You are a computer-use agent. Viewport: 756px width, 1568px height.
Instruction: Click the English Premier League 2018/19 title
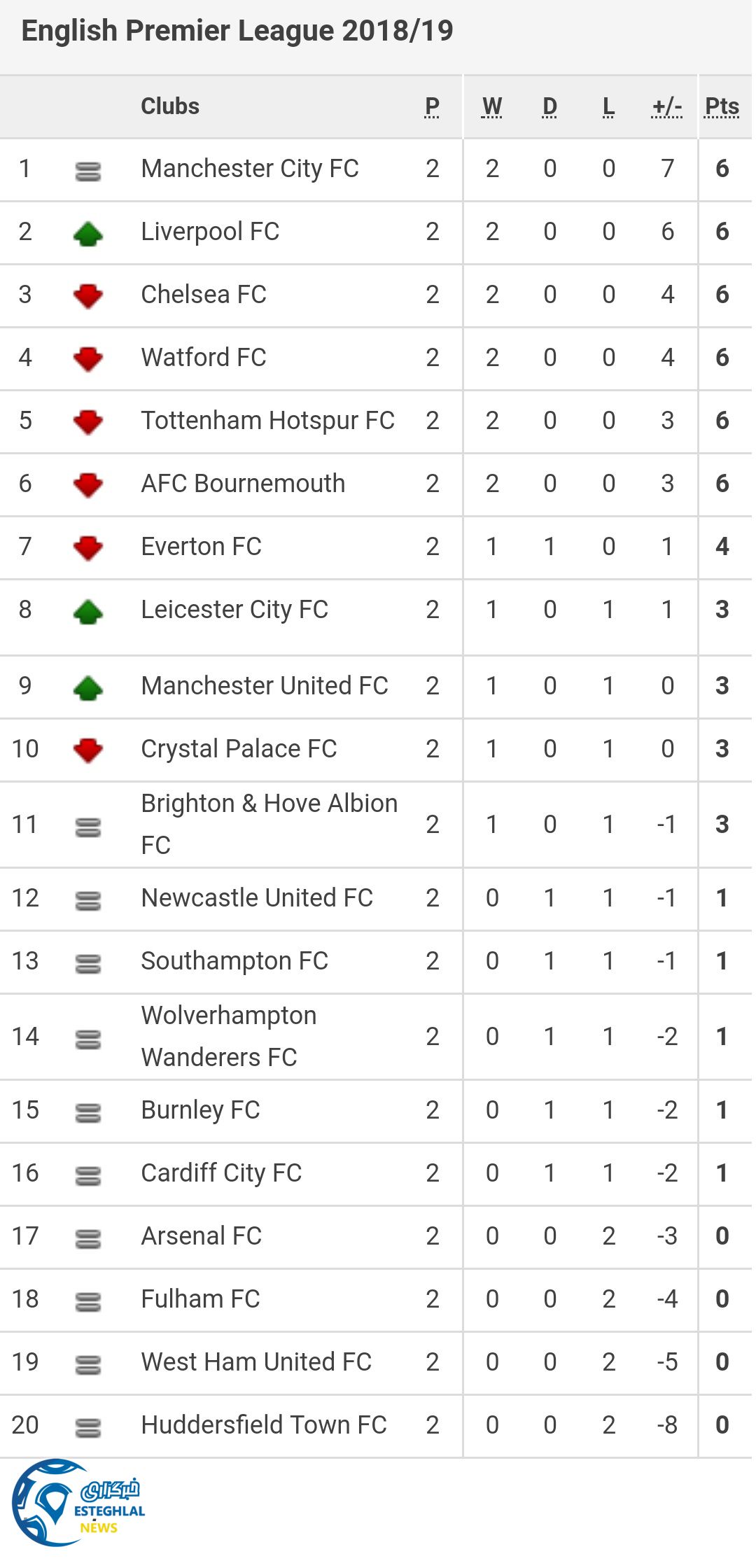point(237,31)
